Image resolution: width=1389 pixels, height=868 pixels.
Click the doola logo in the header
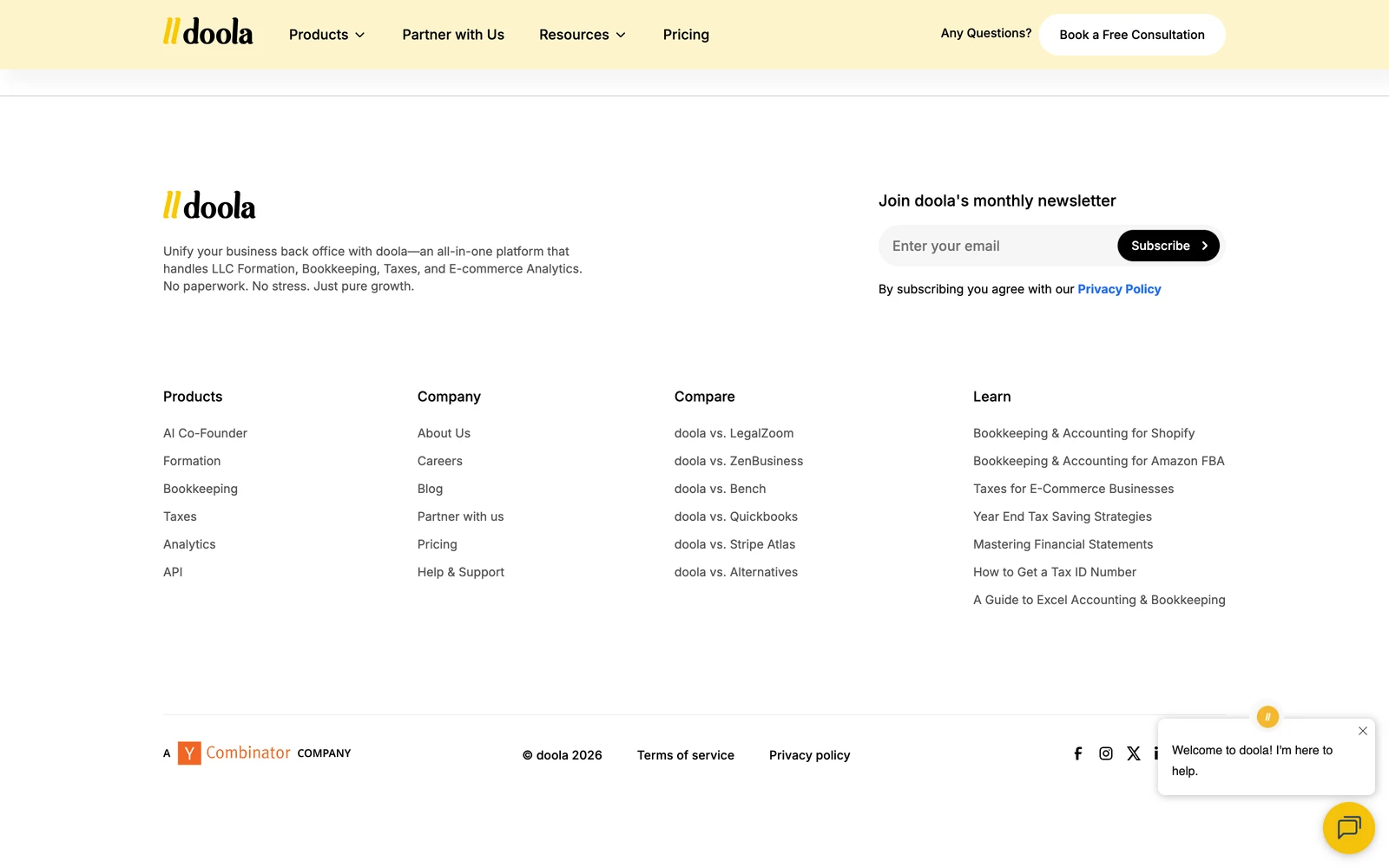(x=208, y=32)
